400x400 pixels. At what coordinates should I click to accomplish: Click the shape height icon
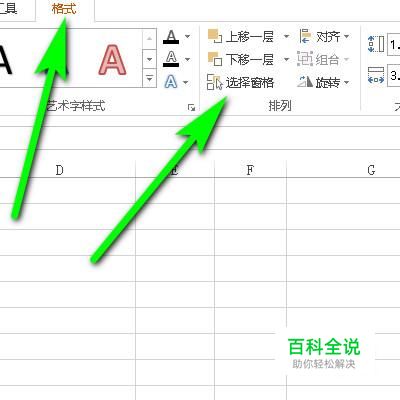click(376, 44)
